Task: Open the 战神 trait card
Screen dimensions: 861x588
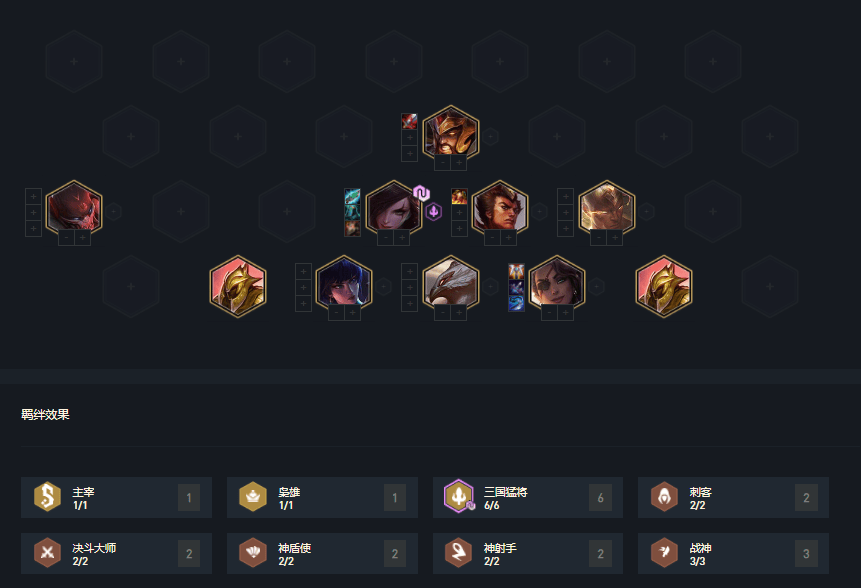Action: click(733, 553)
